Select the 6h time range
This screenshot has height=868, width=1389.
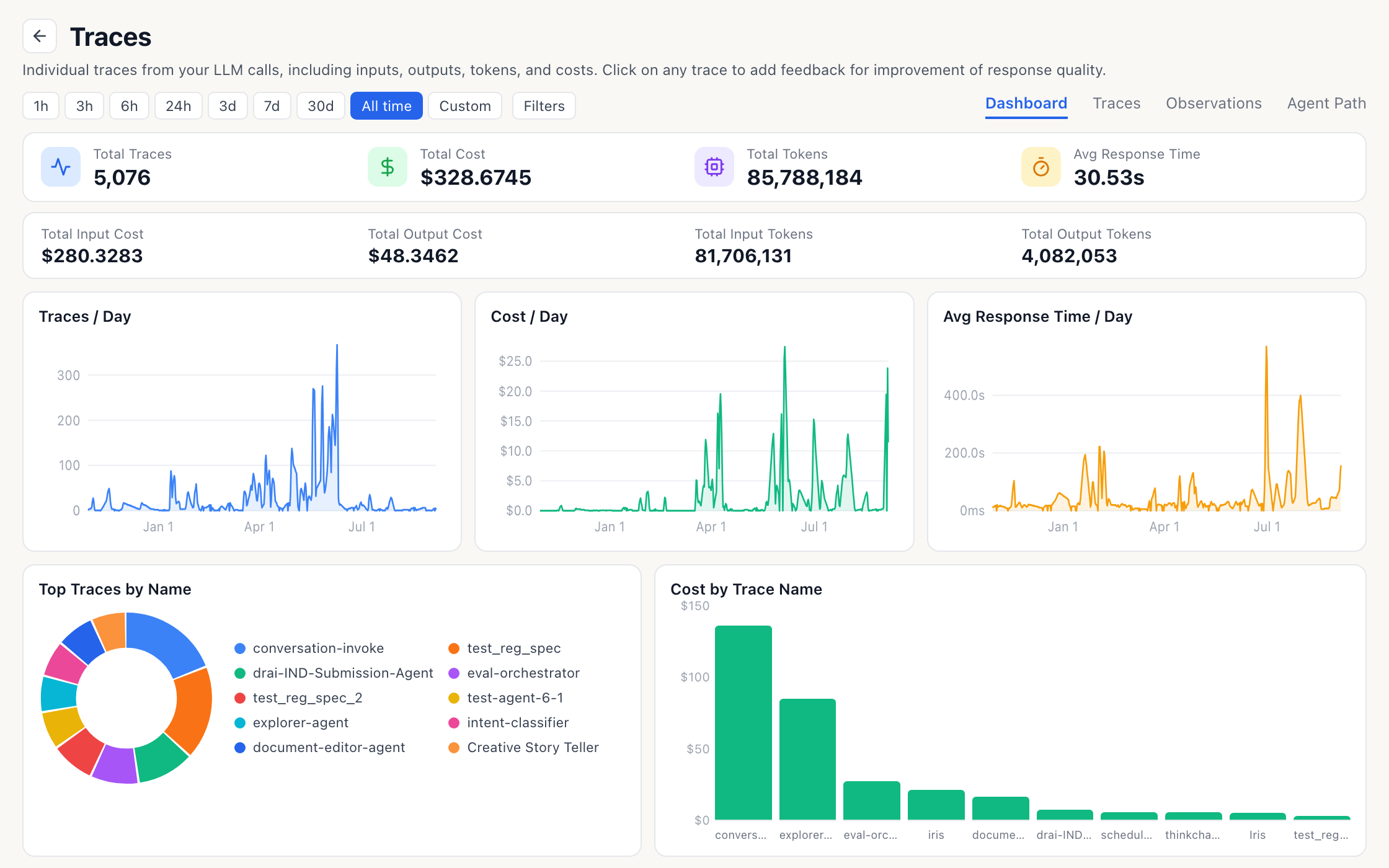tap(129, 106)
